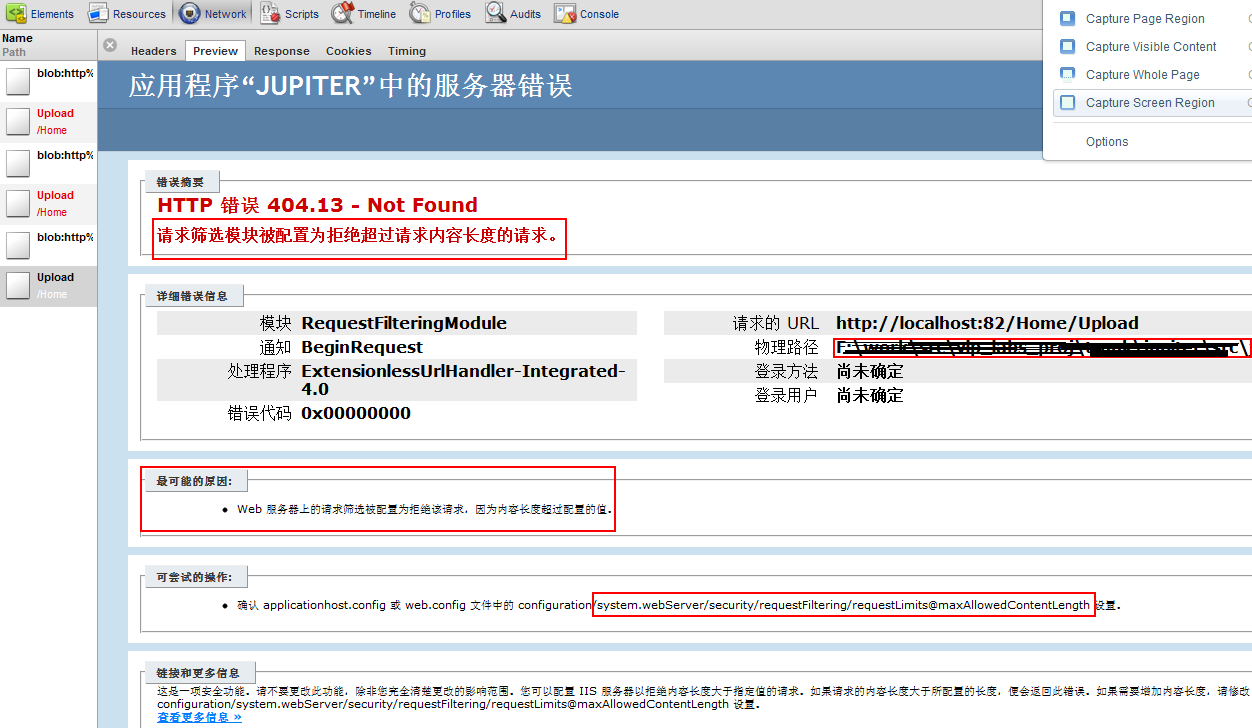Click the 登录用户 label
This screenshot has width=1252, height=728.
point(786,395)
